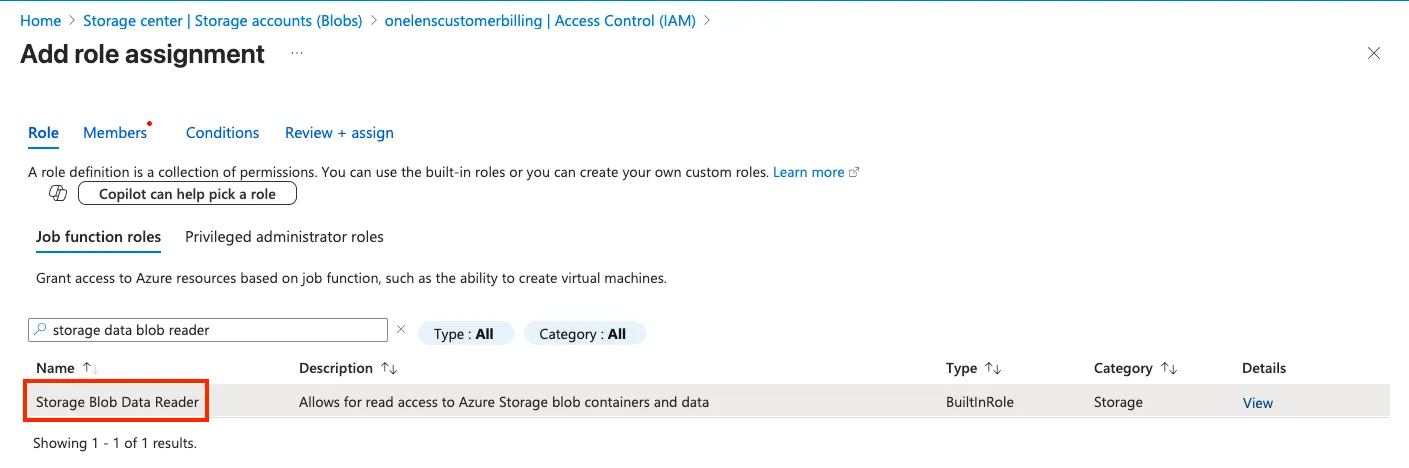Screen dimensions: 1409x468
Task: Switch to the Members tab
Action: 115,133
